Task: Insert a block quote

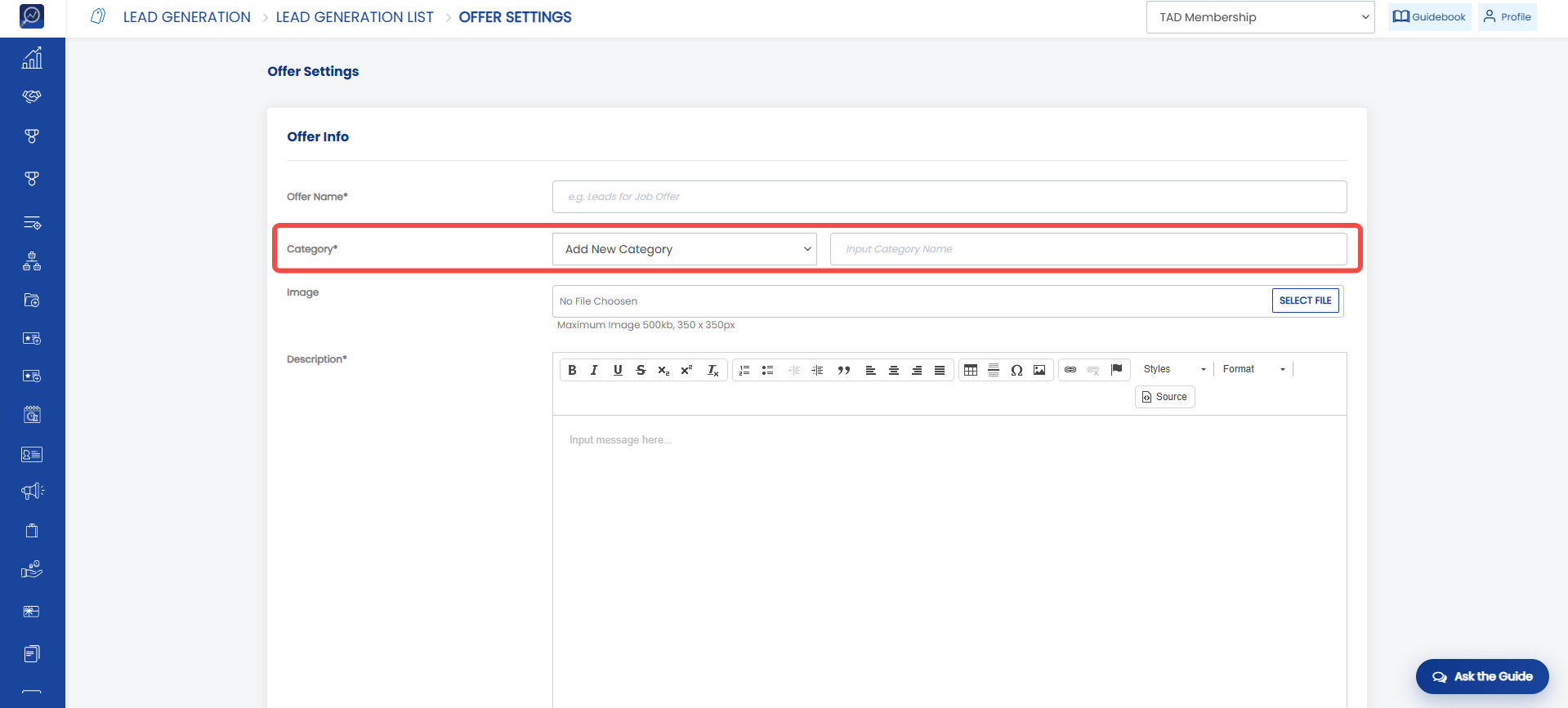Action: pyautogui.click(x=844, y=370)
